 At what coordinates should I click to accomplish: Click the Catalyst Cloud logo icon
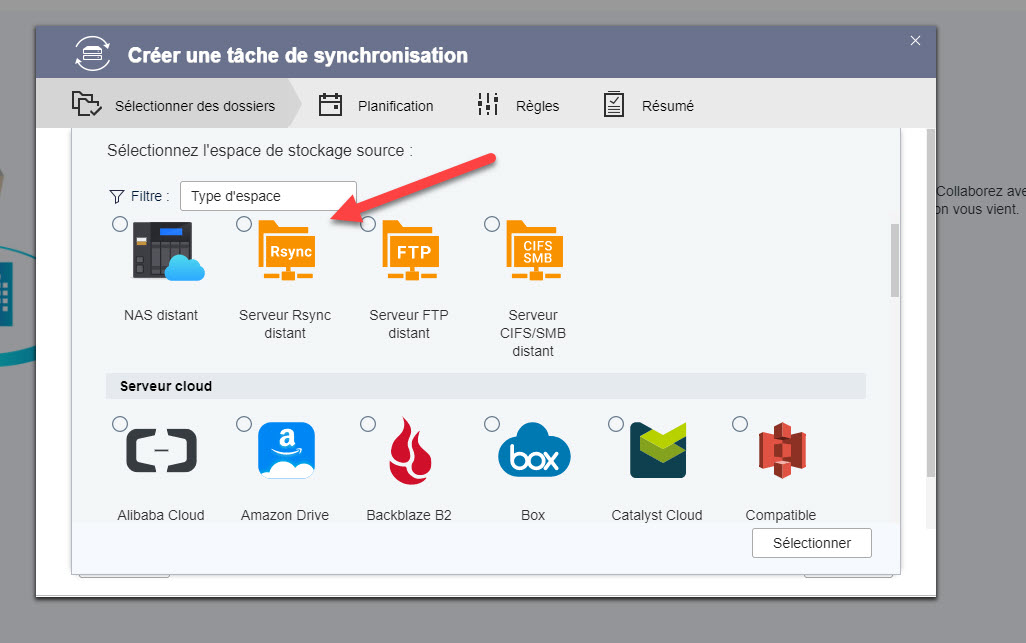point(658,451)
